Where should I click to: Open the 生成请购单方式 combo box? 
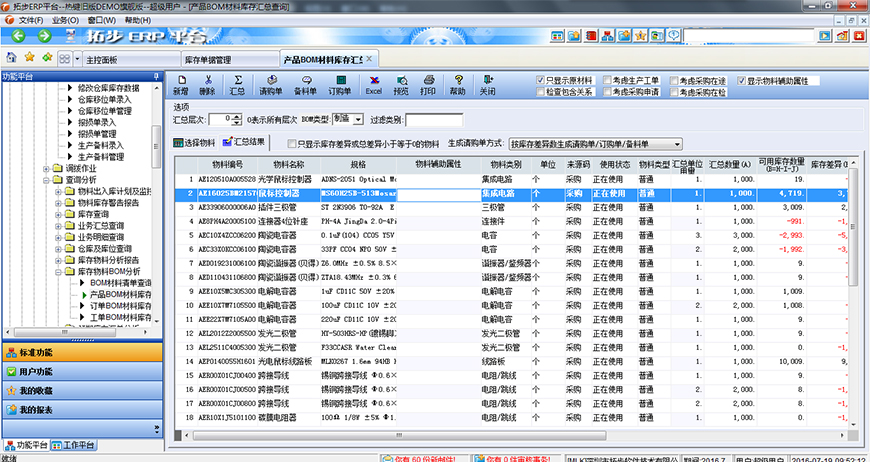596,144
